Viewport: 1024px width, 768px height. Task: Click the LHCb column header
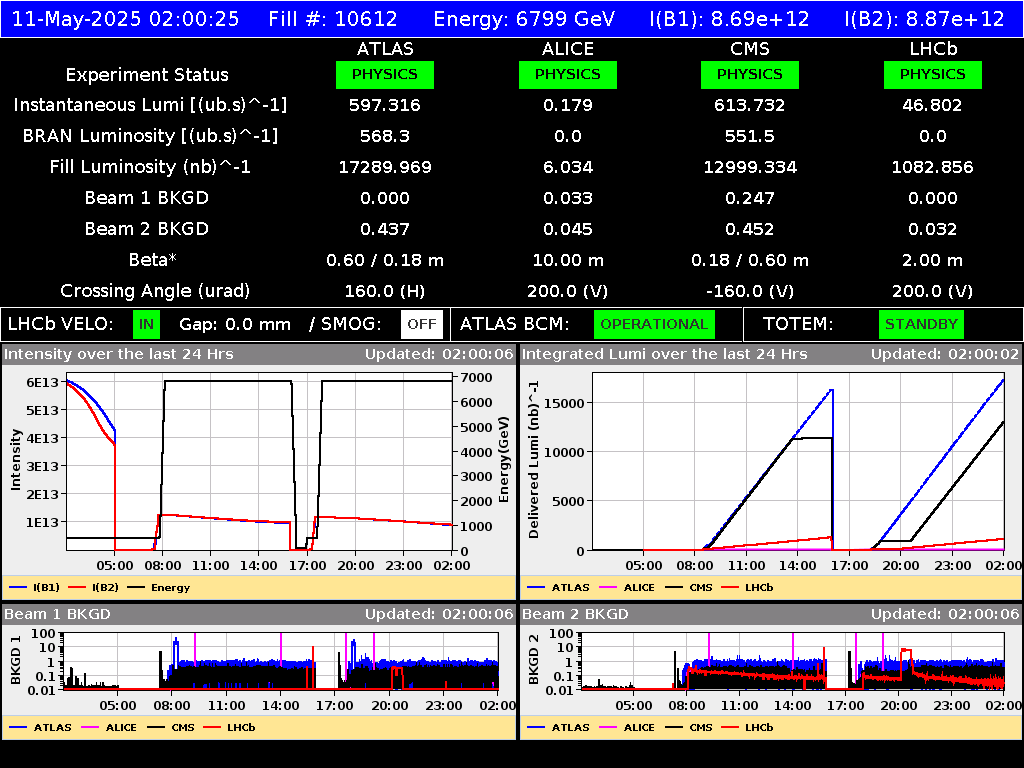[933, 49]
